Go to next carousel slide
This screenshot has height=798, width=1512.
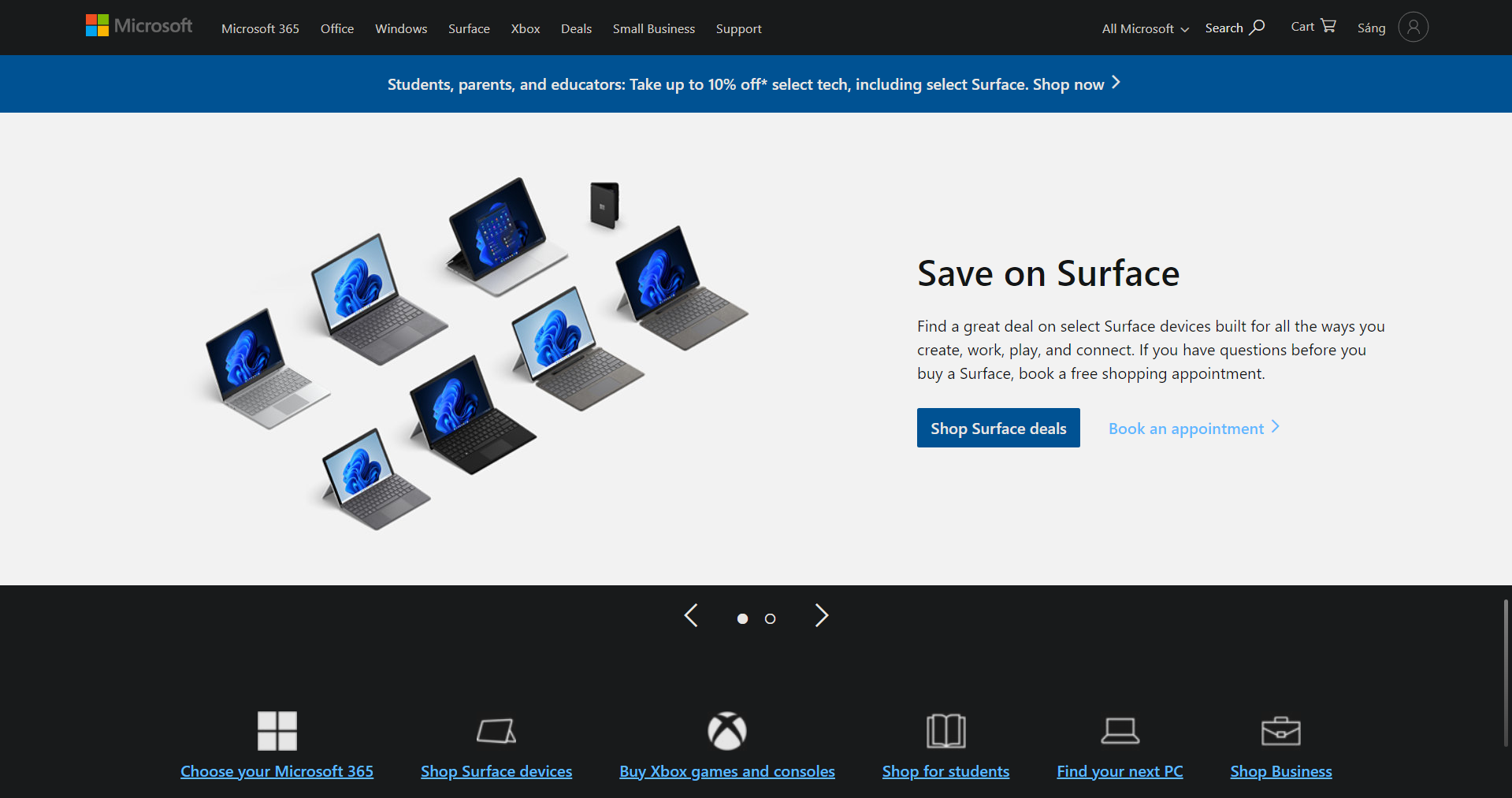coord(822,615)
